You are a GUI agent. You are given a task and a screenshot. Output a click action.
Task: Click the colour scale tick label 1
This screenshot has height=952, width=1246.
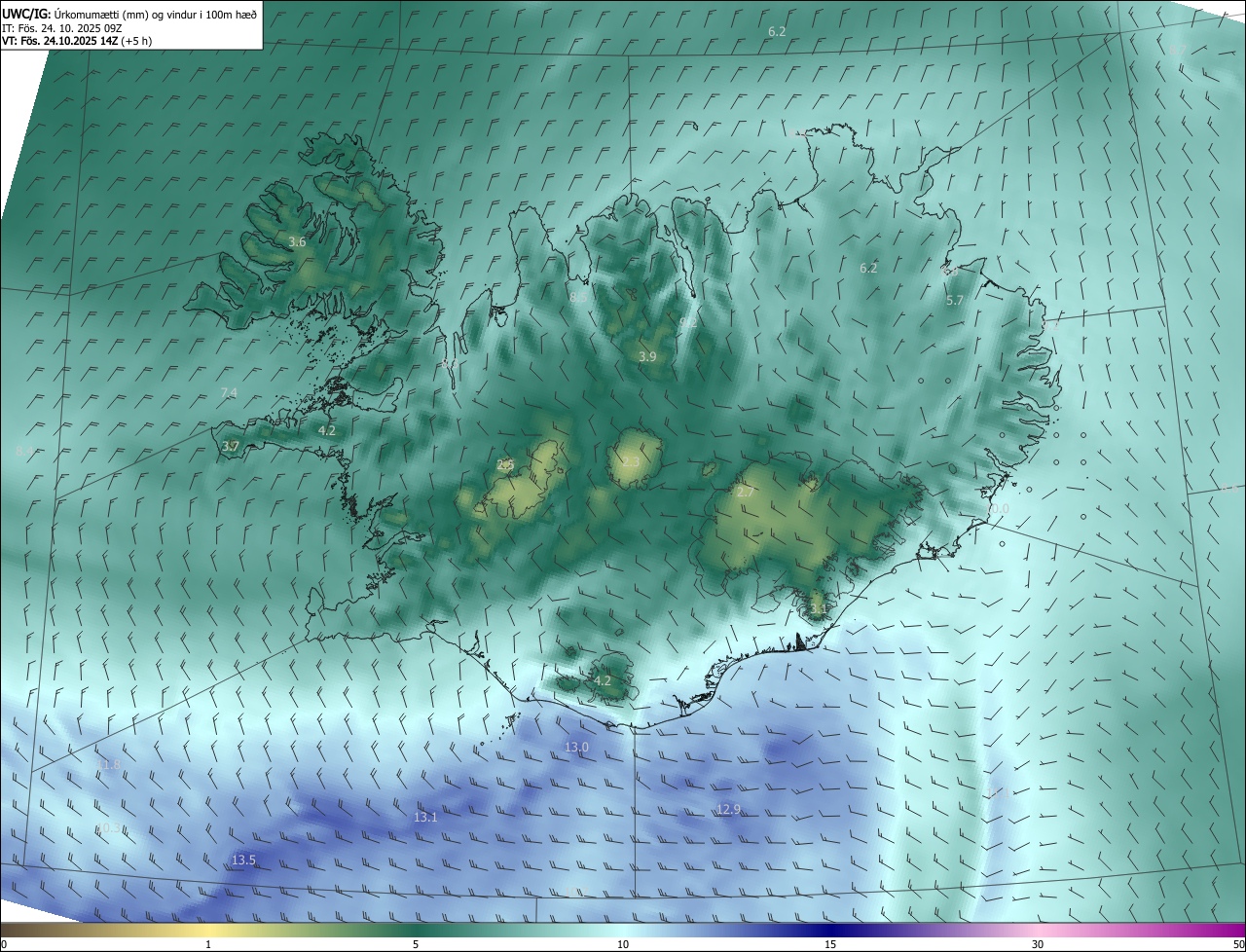(x=208, y=944)
